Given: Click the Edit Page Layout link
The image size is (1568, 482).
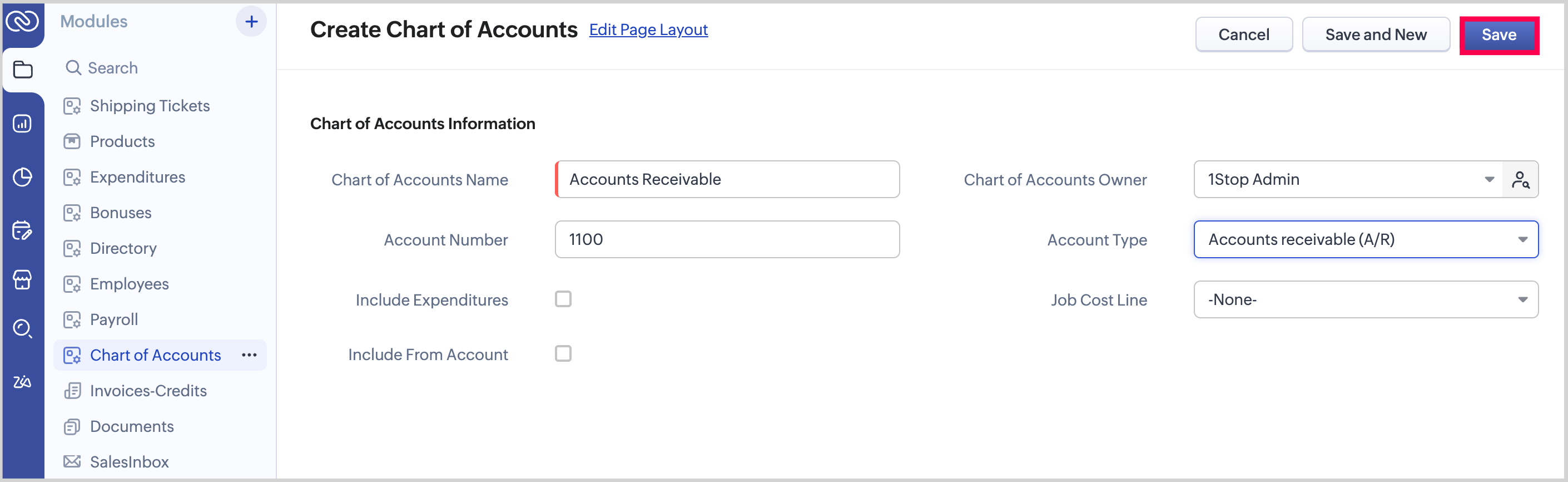Looking at the screenshot, I should pos(648,30).
